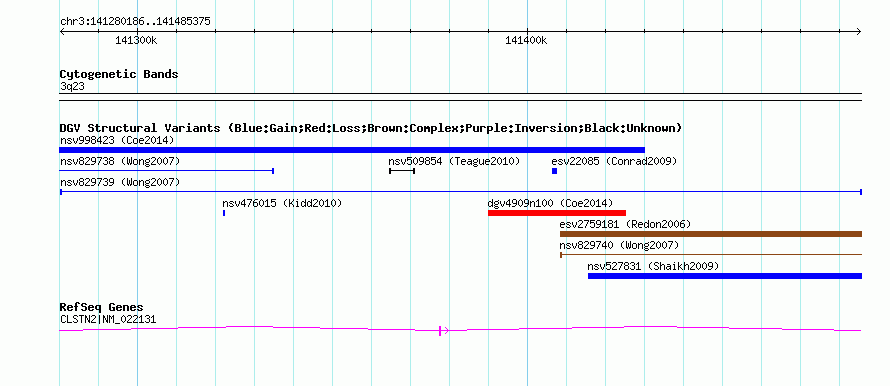
Task: Select the nsv829739 (Wong2007) label
Action: tap(120, 182)
